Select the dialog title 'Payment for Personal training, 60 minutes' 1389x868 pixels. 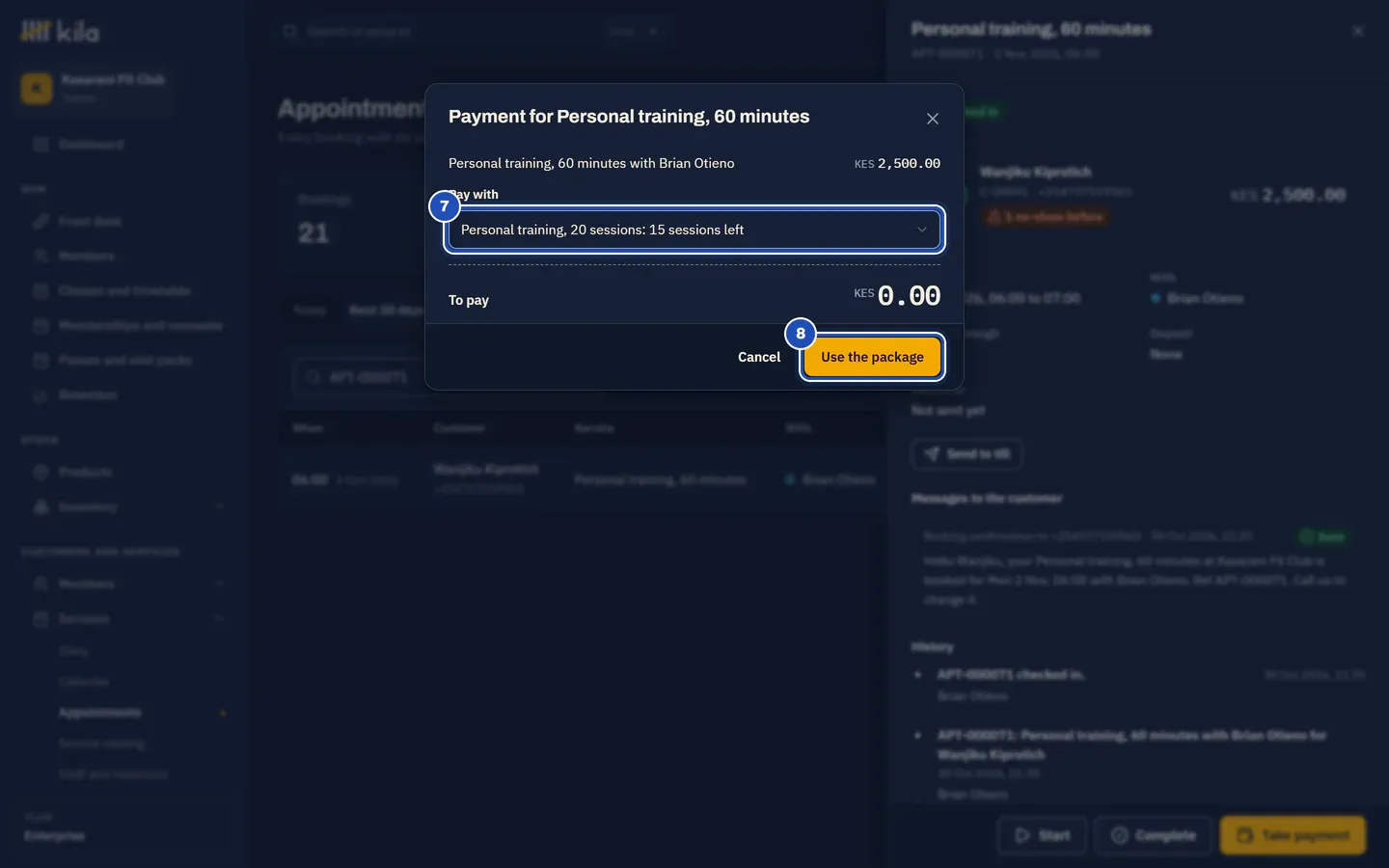tap(629, 117)
